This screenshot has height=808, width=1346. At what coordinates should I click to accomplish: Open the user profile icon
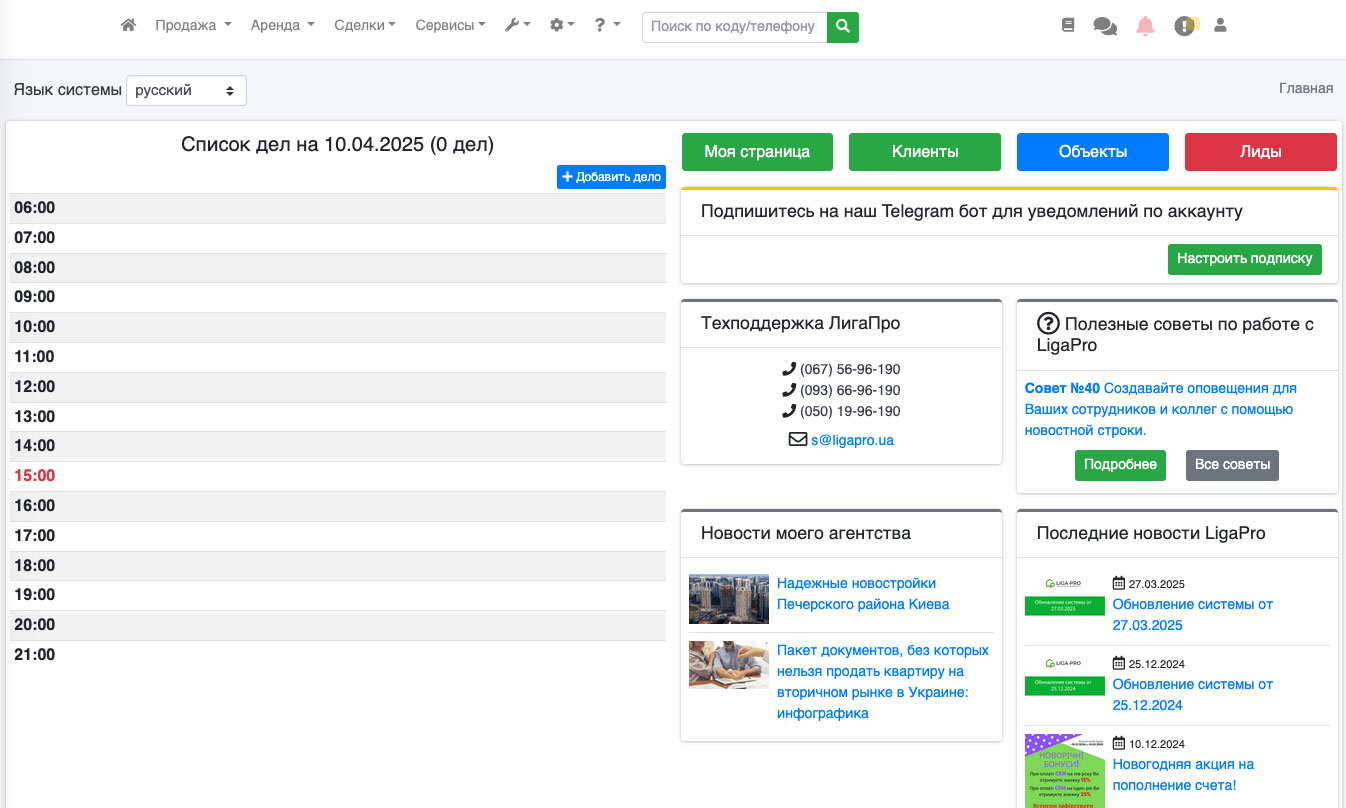[1220, 26]
